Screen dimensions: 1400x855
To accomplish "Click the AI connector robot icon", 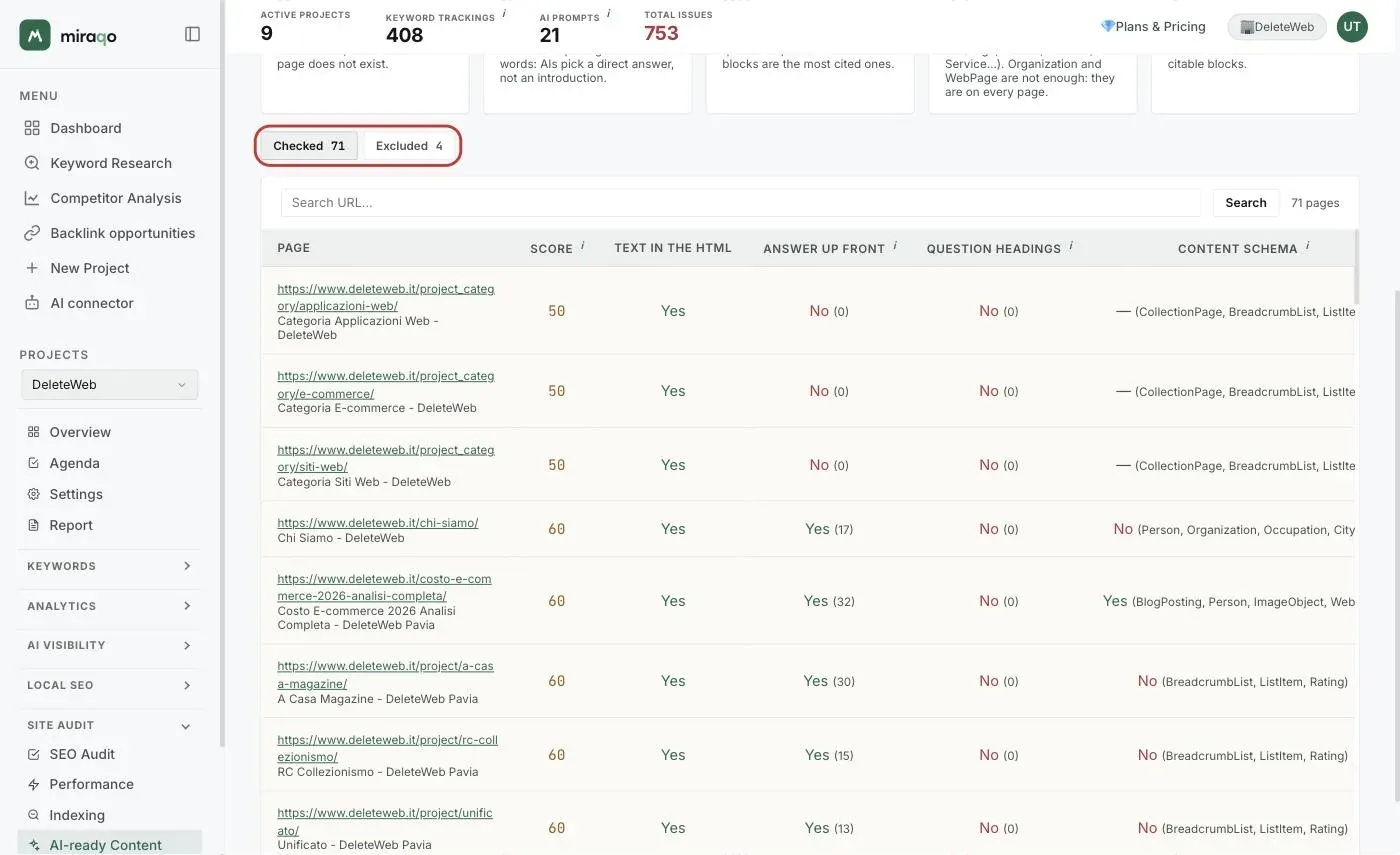I will click(32, 303).
